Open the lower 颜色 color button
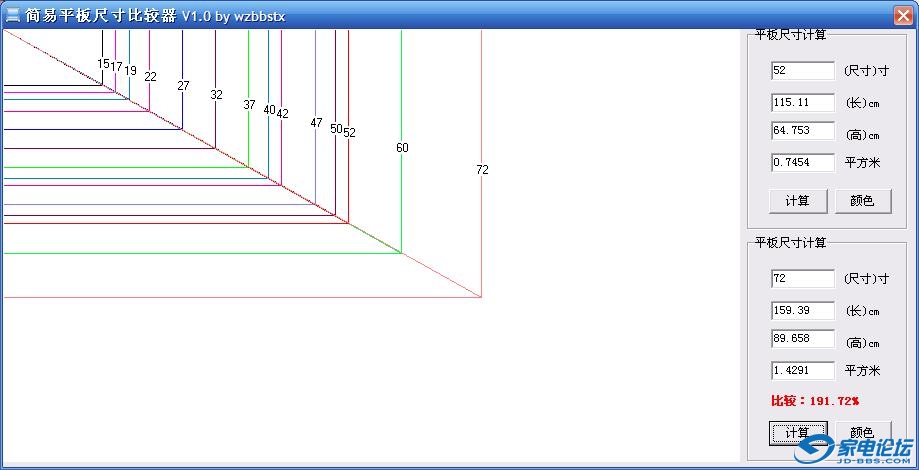Screen dimensions: 919x470 [x=861, y=432]
